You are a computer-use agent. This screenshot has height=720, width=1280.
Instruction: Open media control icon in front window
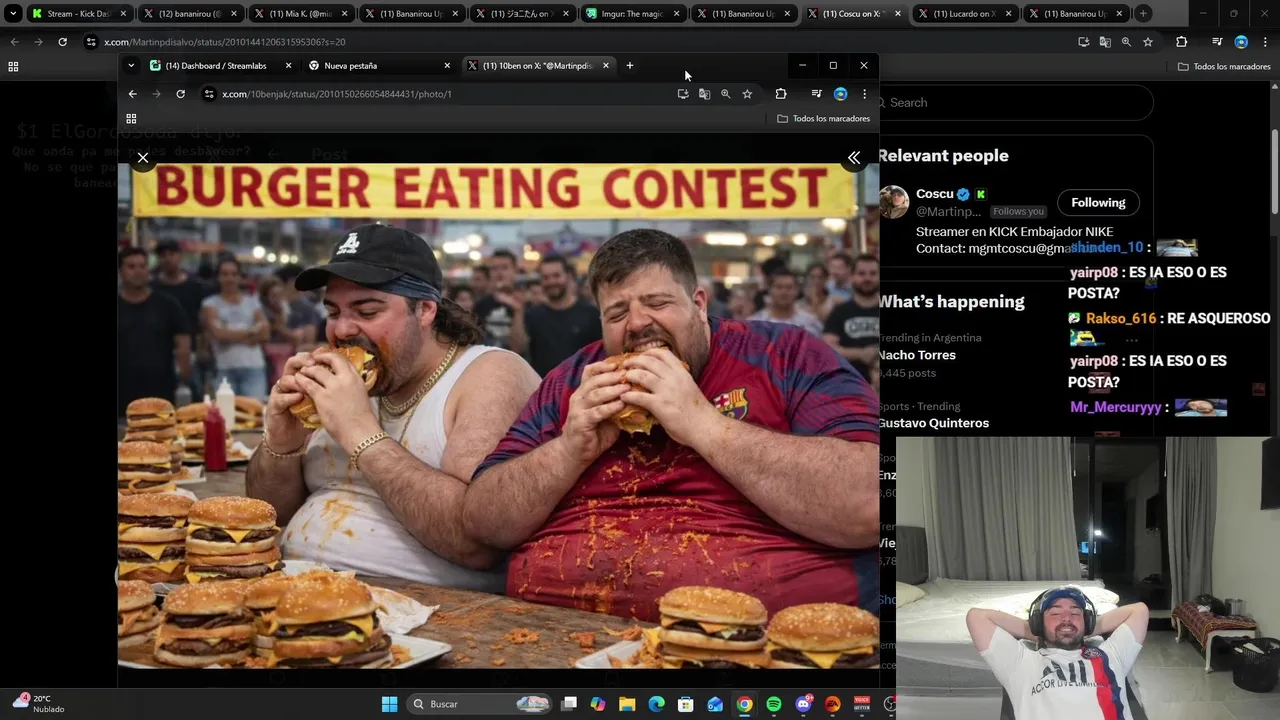click(817, 94)
